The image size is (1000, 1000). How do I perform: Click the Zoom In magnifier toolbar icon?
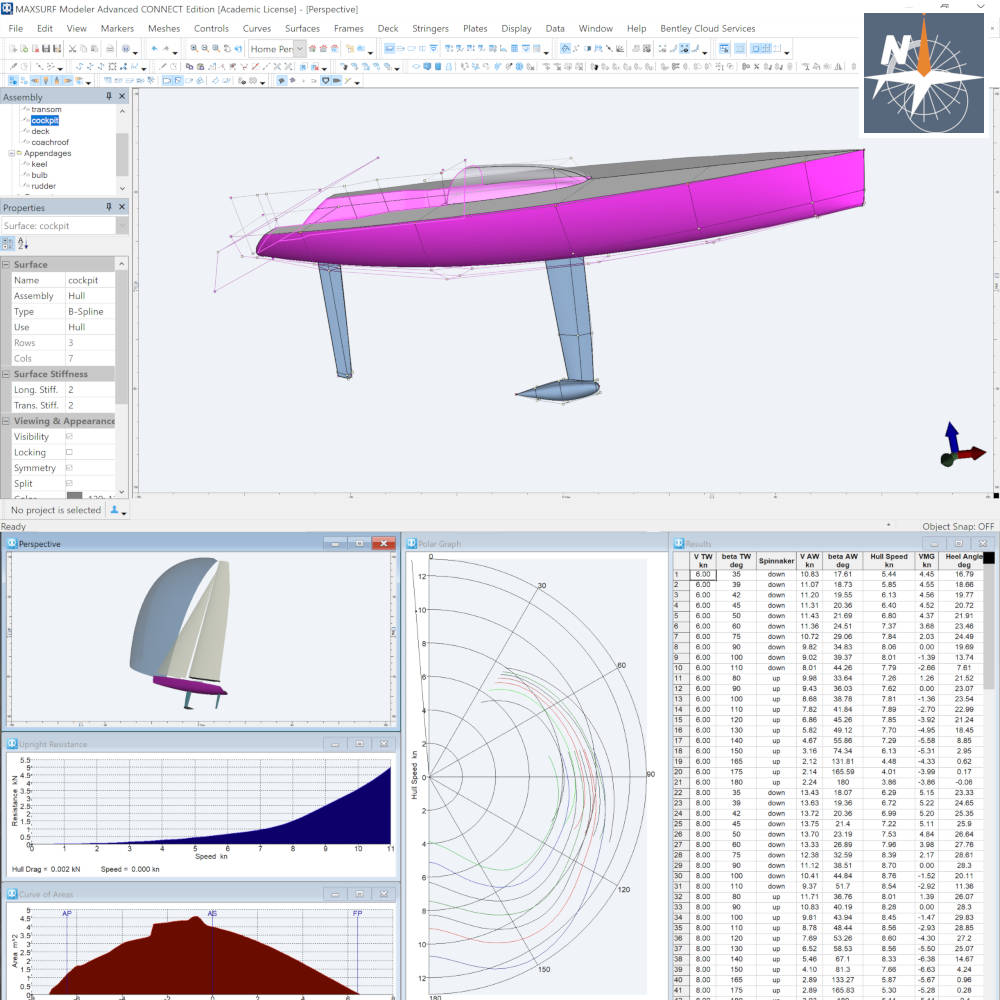click(193, 48)
